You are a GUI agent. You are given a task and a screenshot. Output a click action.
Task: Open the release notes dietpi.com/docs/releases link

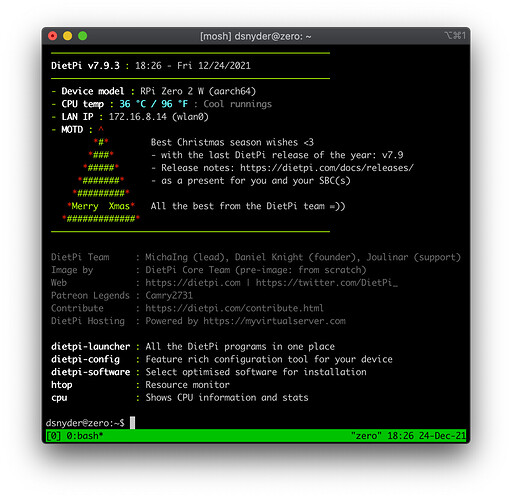327,168
